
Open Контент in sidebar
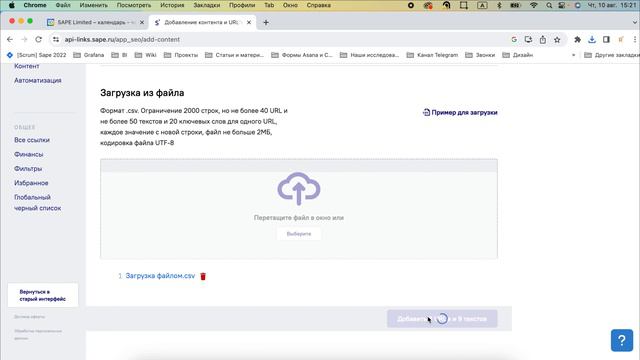(27, 66)
